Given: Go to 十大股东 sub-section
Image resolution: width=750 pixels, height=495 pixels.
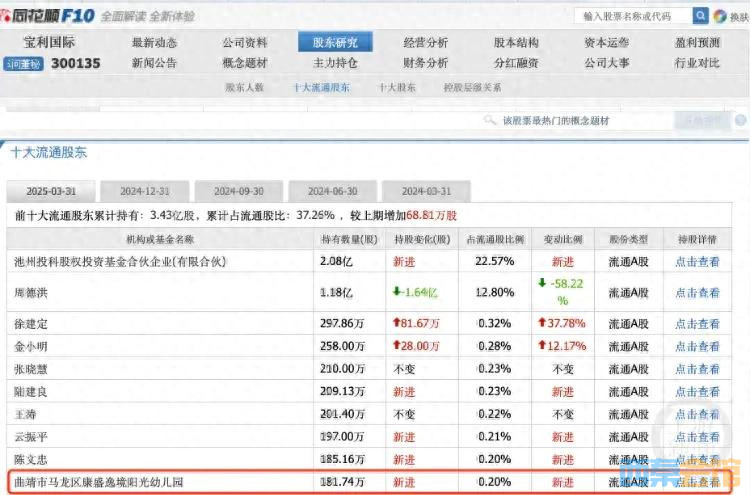Looking at the screenshot, I should click(397, 88).
